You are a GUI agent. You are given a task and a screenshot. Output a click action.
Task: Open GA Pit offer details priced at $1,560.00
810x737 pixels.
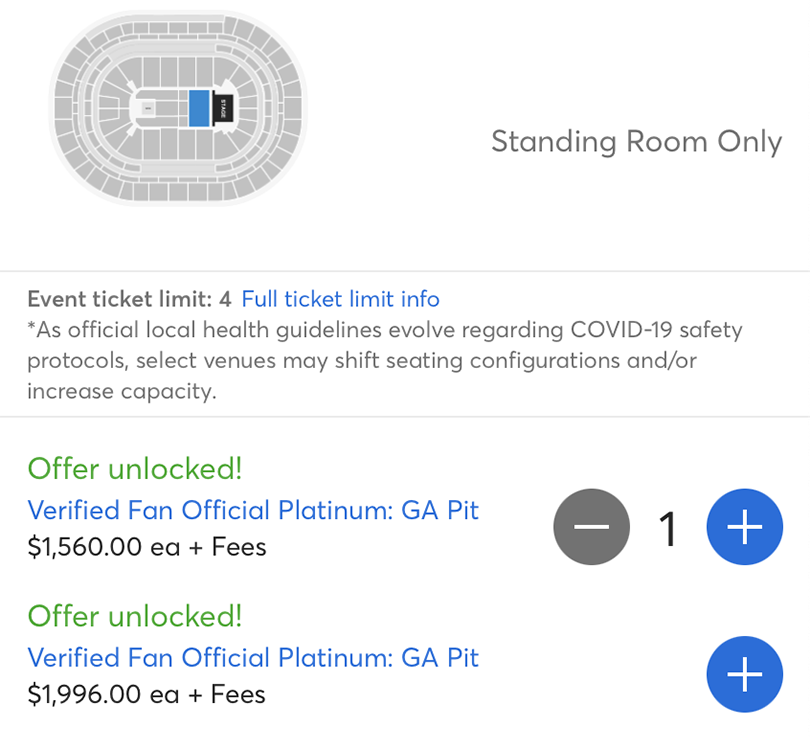(x=253, y=510)
